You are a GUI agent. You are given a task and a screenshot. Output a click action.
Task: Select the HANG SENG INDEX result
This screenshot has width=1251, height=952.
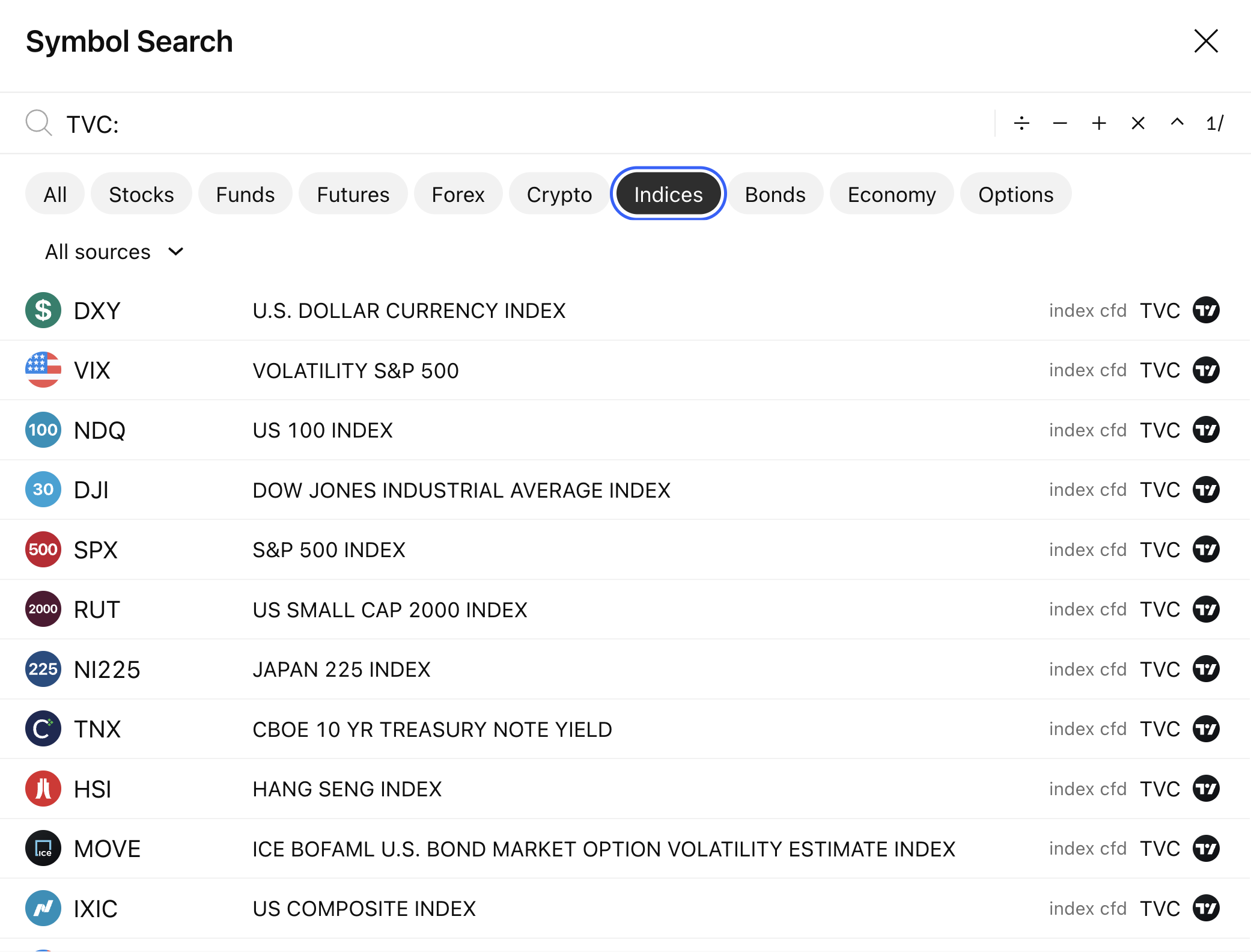coord(347,789)
